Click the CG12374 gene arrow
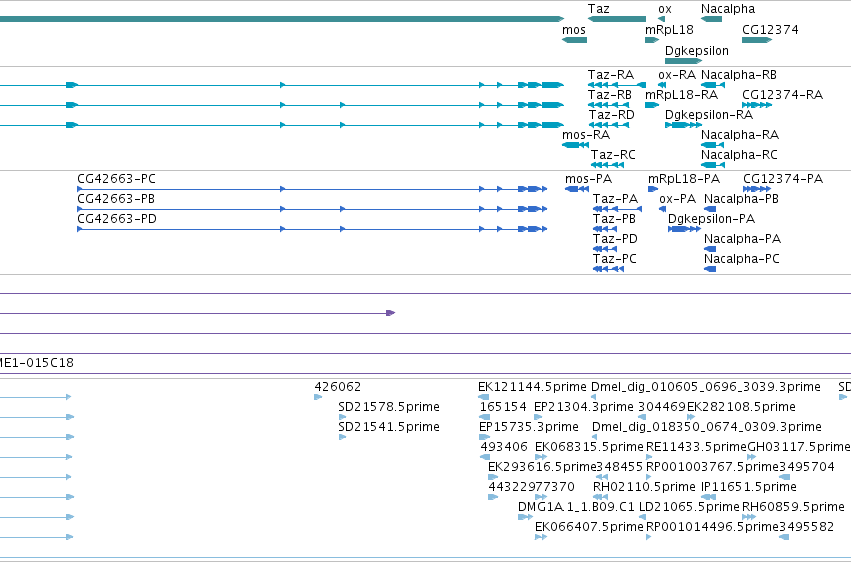851x562 pixels. [757, 40]
